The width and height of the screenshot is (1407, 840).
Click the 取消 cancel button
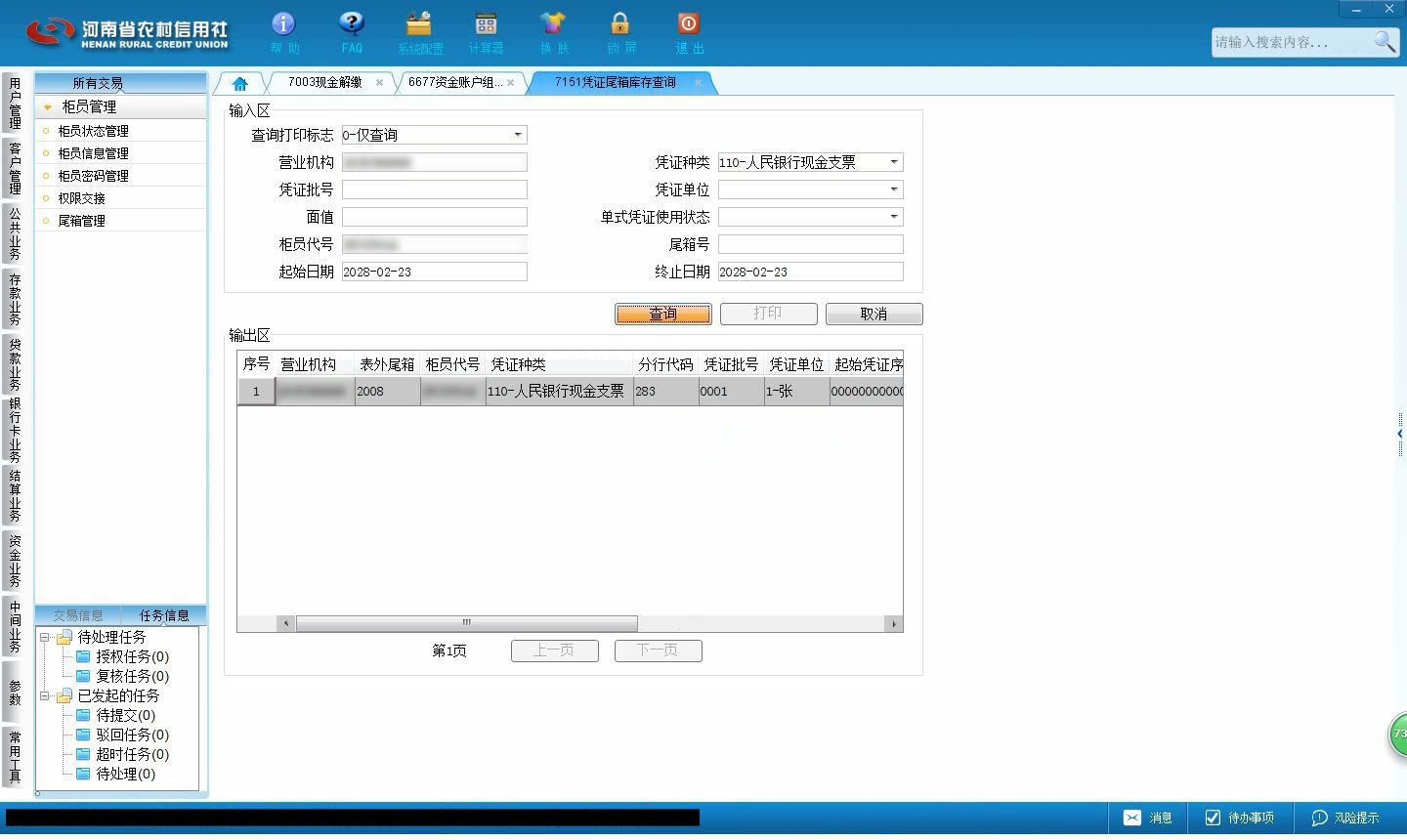pyautogui.click(x=874, y=314)
